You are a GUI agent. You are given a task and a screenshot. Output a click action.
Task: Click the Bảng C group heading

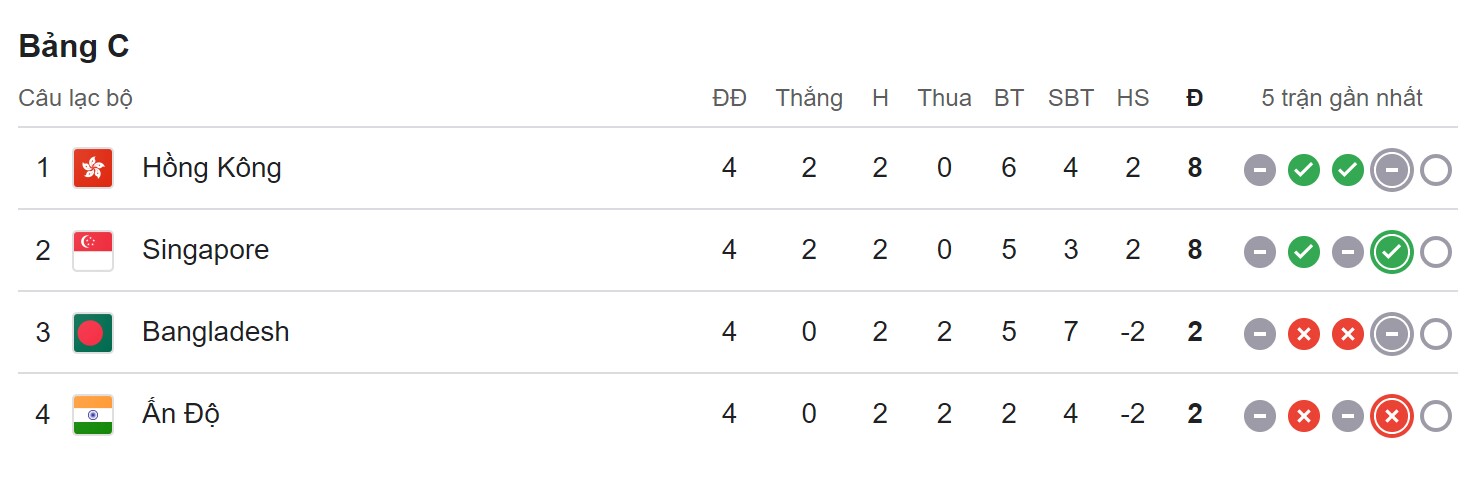point(74,46)
